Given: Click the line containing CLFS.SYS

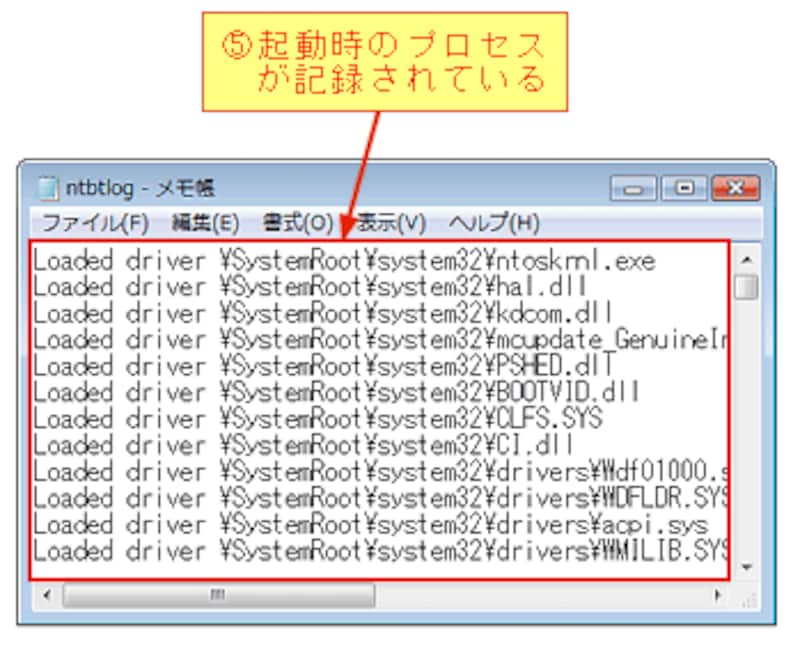Looking at the screenshot, I should click(x=318, y=419).
